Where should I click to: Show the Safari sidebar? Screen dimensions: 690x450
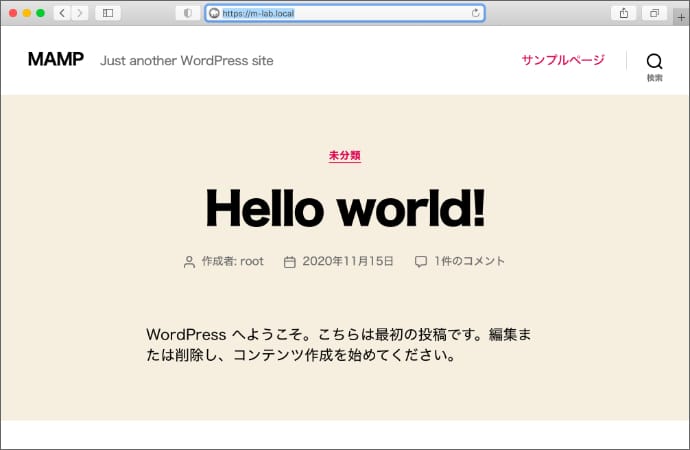tap(107, 13)
